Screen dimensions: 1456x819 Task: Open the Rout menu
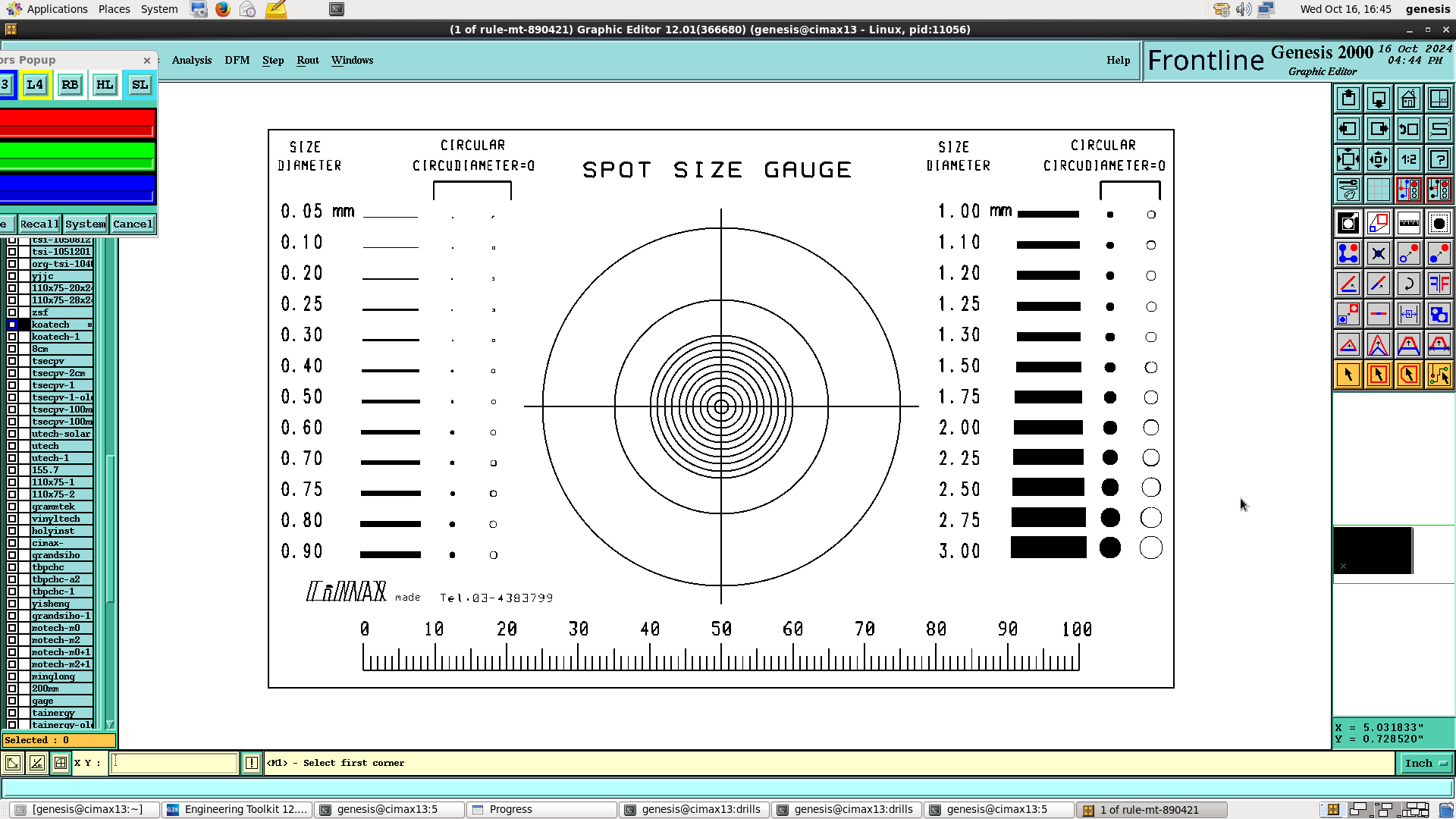click(308, 60)
